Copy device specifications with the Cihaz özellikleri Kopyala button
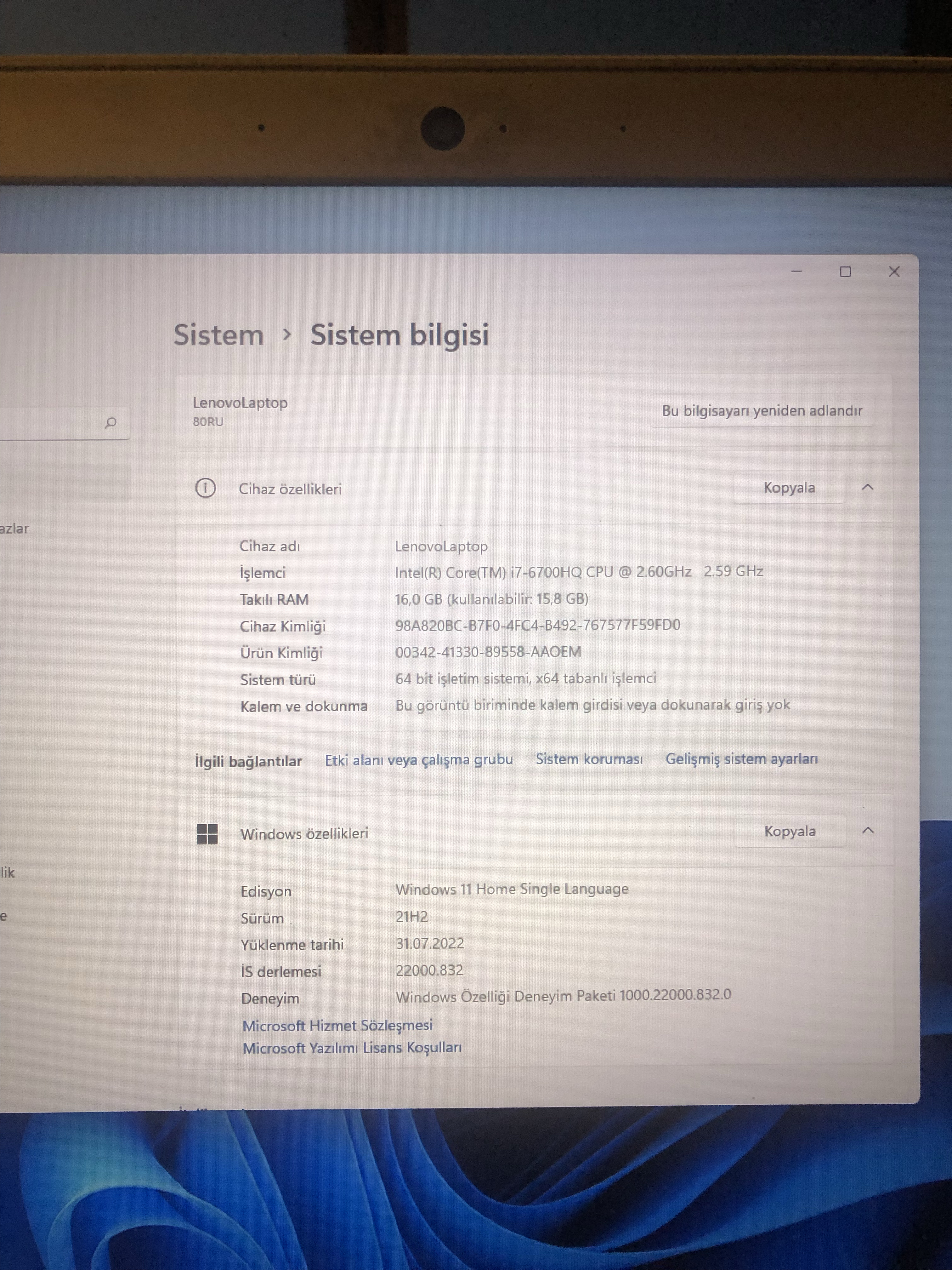The width and height of the screenshot is (952, 1270). click(x=789, y=488)
